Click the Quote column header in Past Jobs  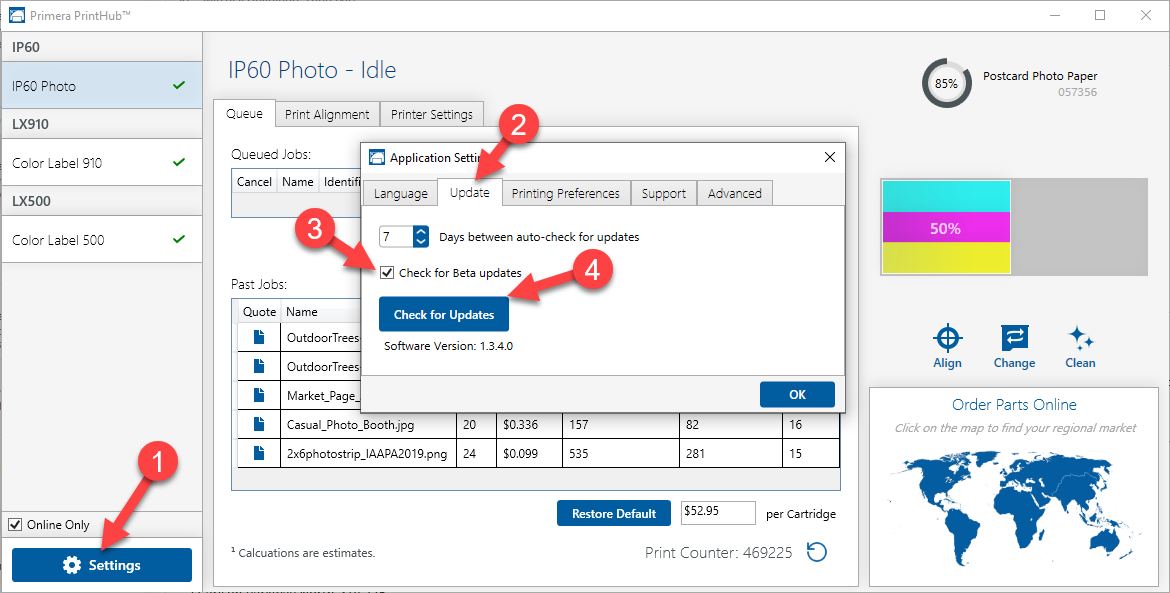tap(260, 312)
